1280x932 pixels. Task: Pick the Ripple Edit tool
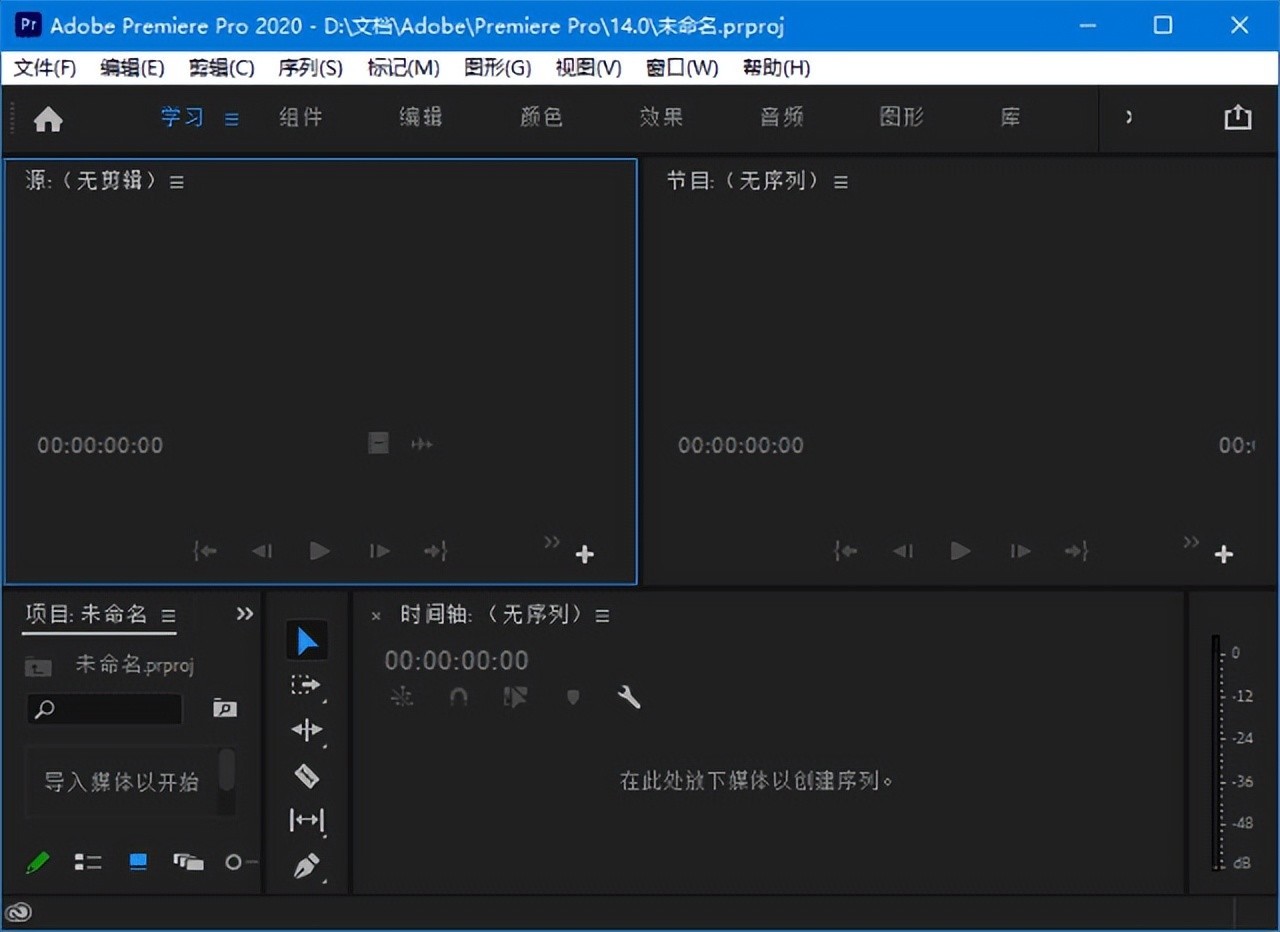(306, 730)
